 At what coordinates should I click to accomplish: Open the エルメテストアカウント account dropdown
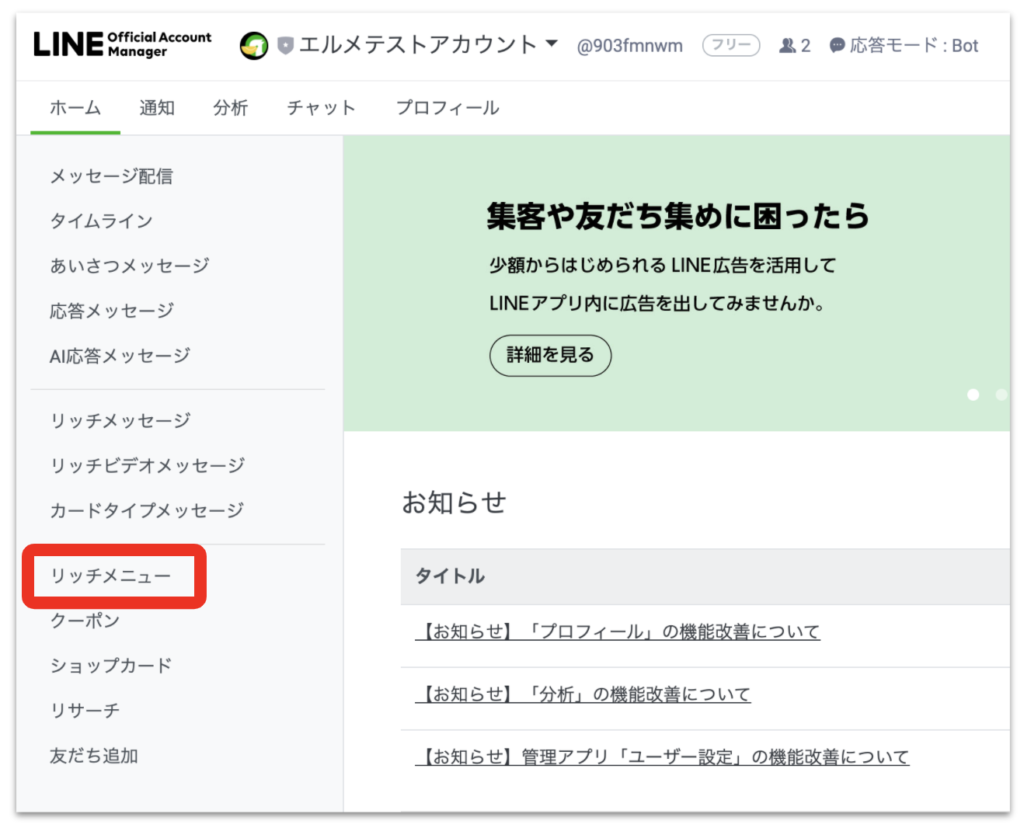(x=428, y=45)
